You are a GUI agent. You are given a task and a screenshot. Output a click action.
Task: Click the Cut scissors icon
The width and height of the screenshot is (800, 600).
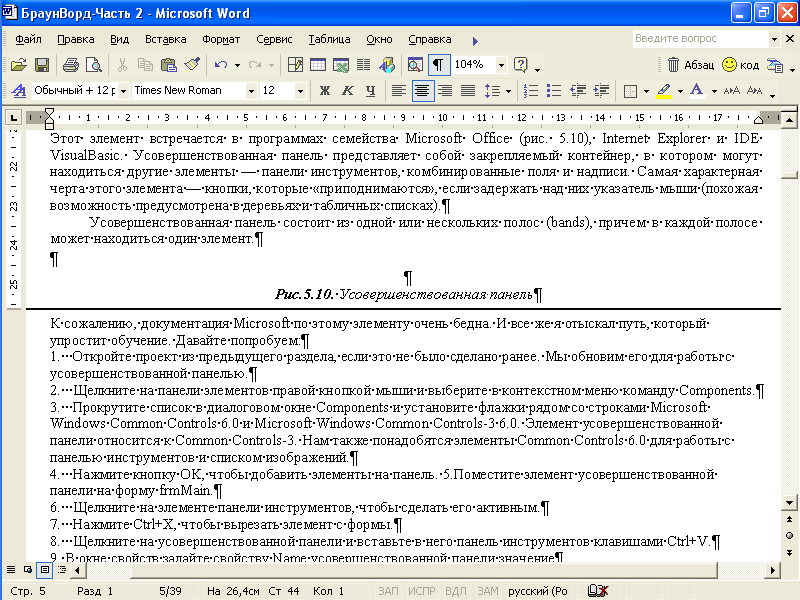click(122, 65)
